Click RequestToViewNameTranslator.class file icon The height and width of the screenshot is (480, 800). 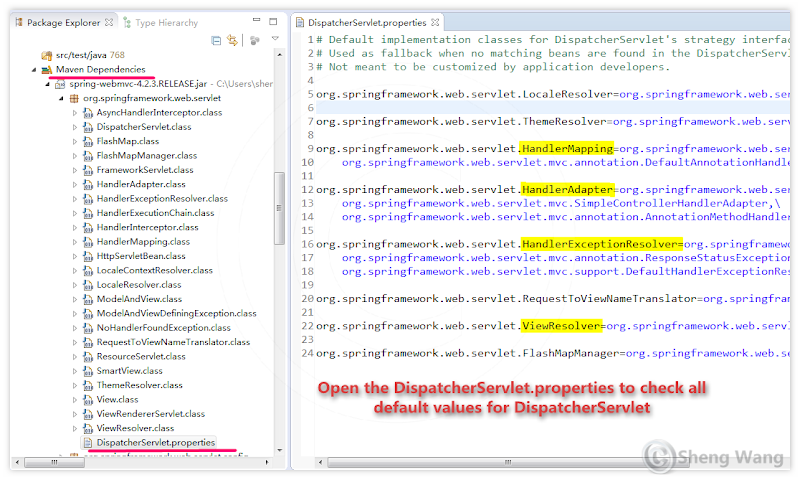click(88, 342)
